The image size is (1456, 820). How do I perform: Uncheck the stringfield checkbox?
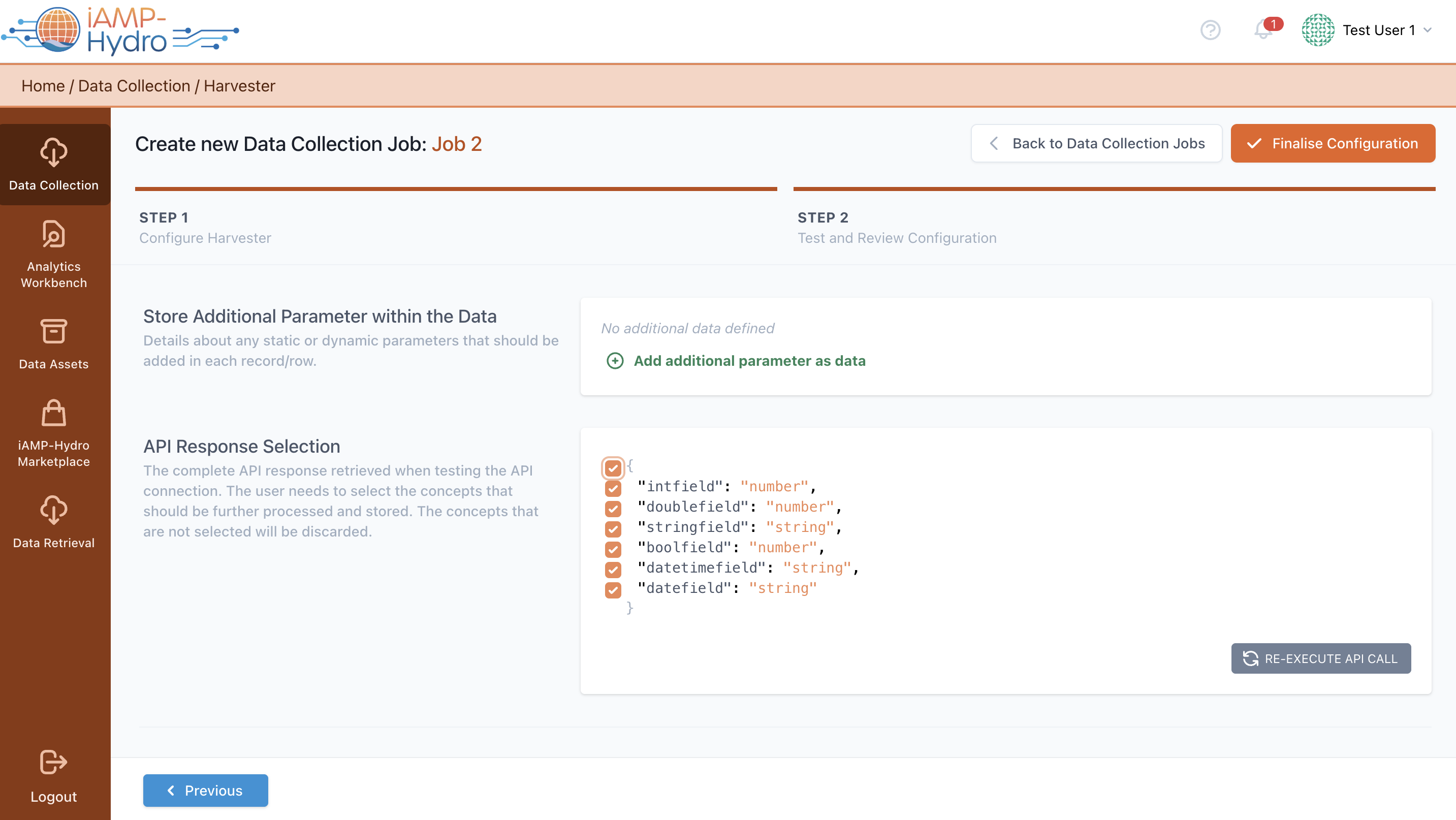(613, 529)
